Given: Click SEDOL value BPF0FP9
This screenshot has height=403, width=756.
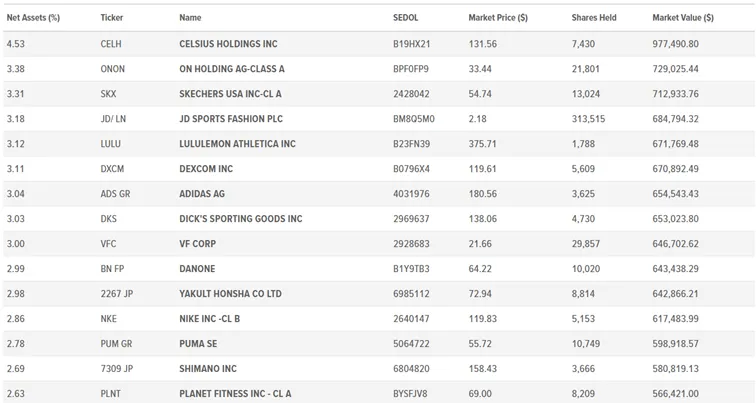Looking at the screenshot, I should [411, 69].
